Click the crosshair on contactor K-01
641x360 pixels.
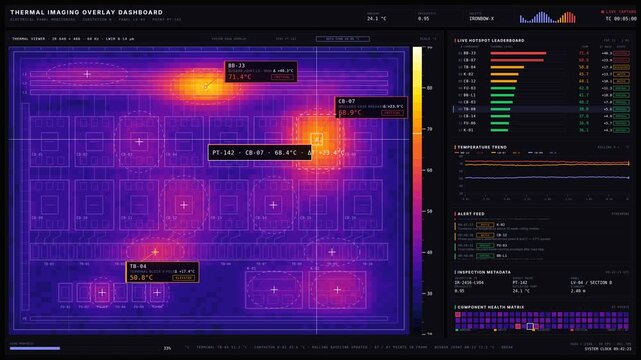click(x=274, y=290)
